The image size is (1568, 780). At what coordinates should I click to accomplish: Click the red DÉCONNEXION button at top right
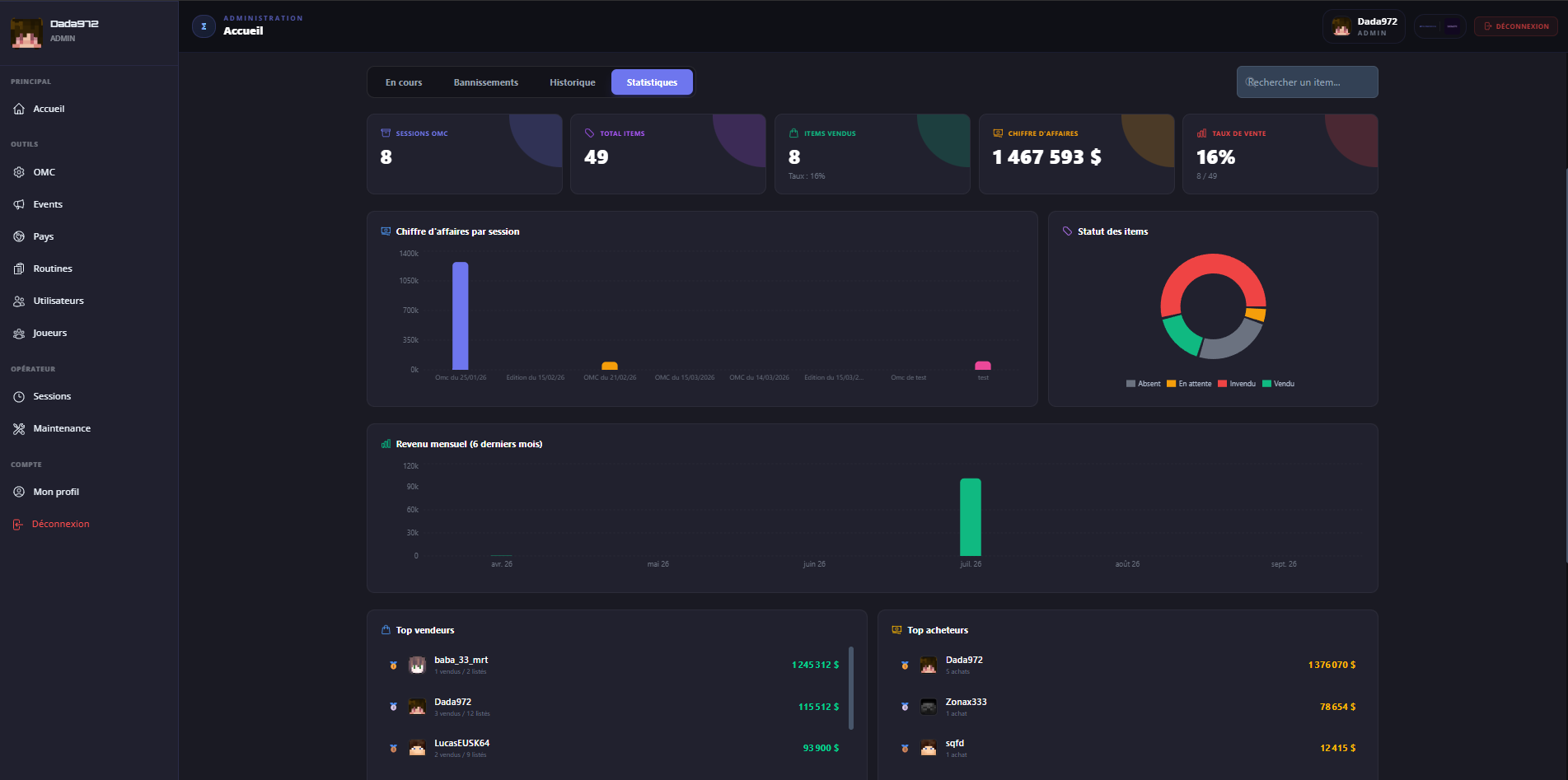(x=1516, y=26)
